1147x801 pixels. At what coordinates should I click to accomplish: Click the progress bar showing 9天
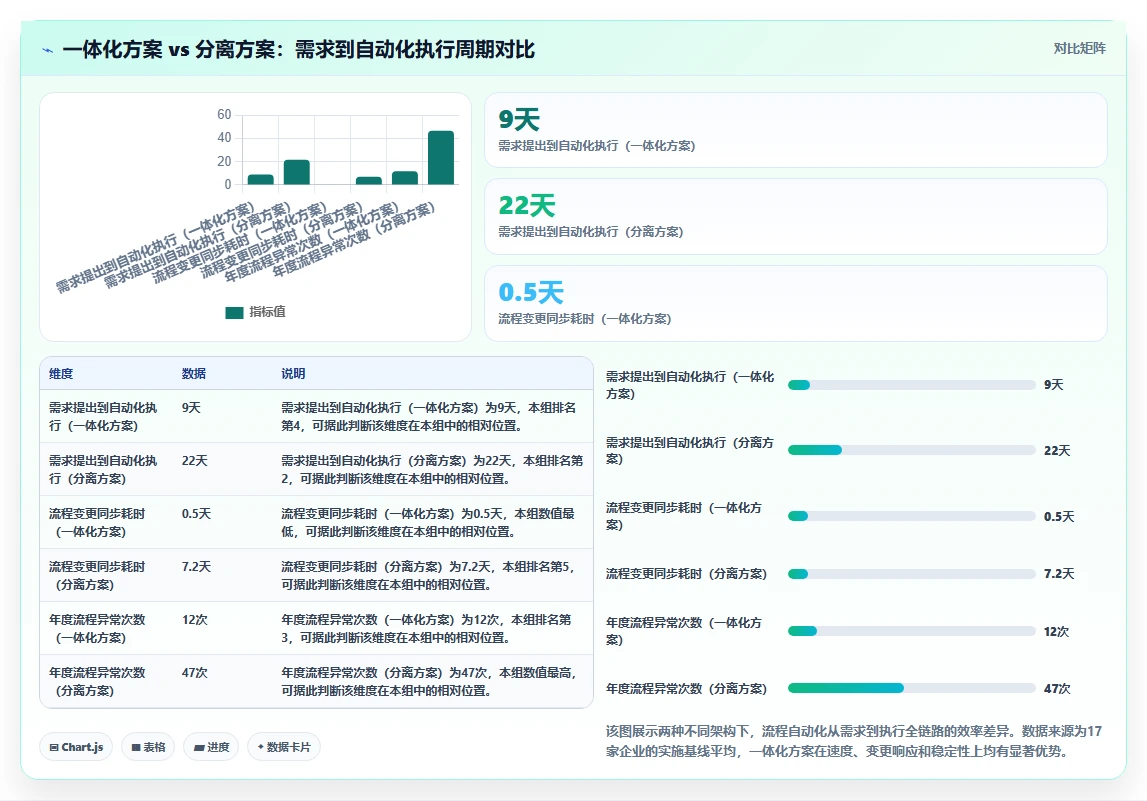click(911, 385)
